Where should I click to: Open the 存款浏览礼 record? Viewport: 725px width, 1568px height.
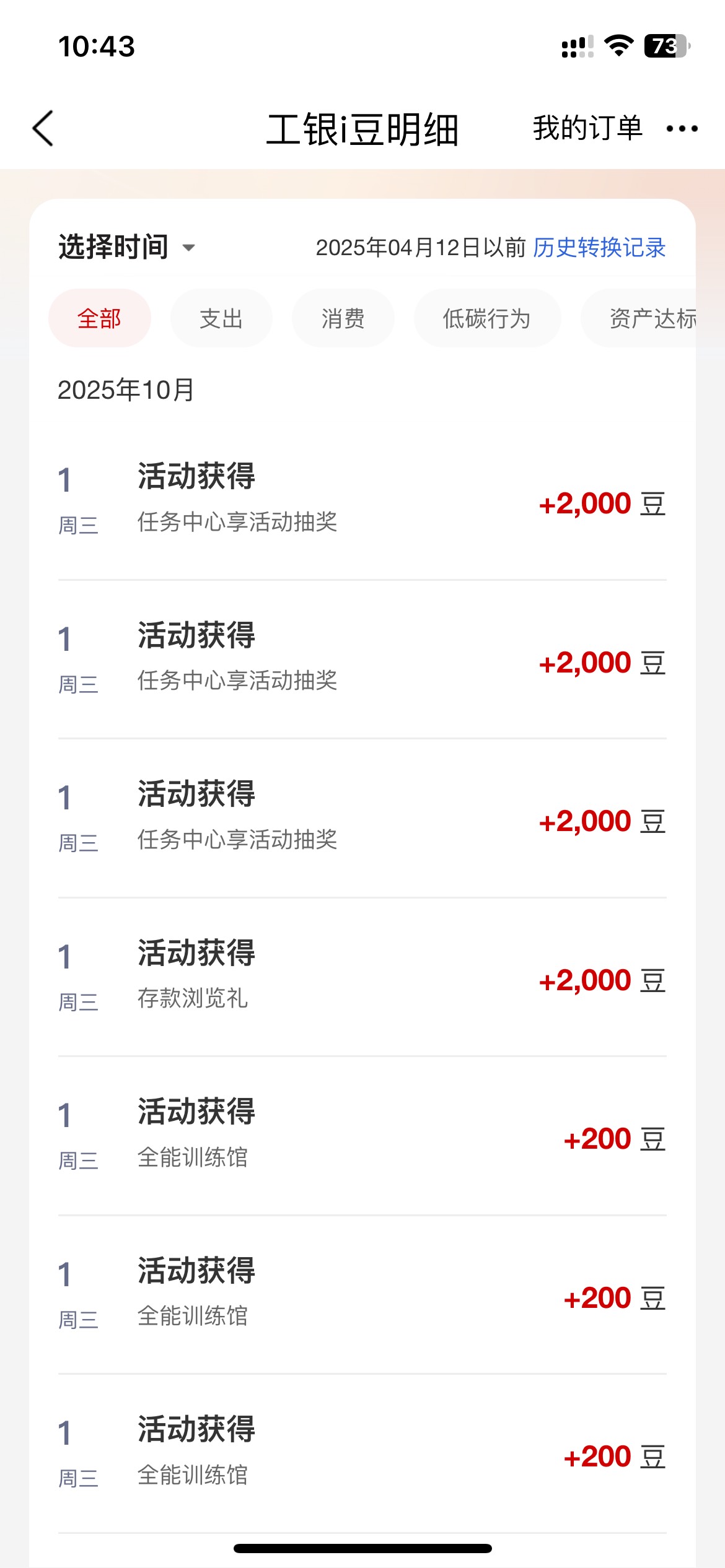[362, 977]
